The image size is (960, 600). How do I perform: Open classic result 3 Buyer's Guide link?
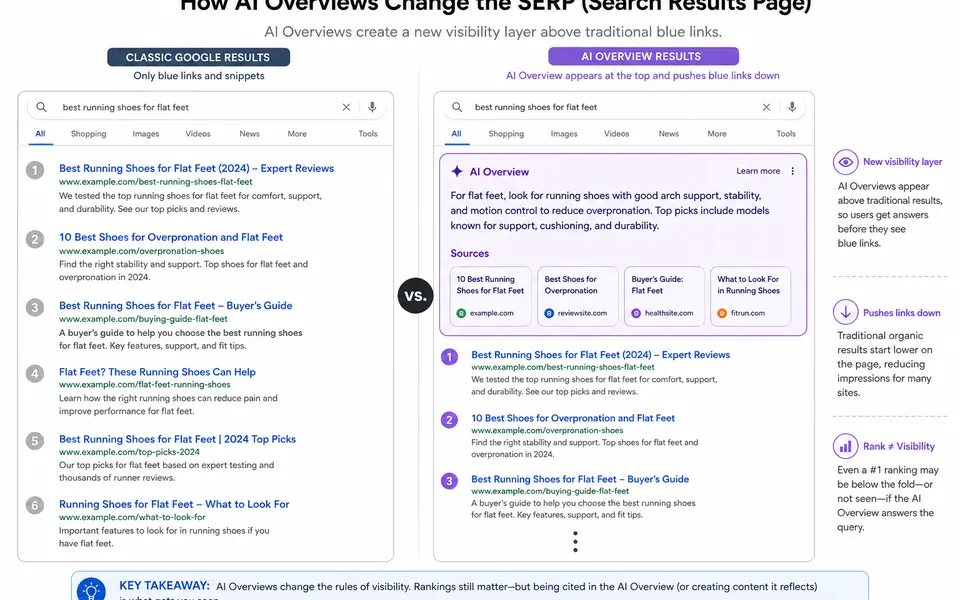[x=176, y=306]
